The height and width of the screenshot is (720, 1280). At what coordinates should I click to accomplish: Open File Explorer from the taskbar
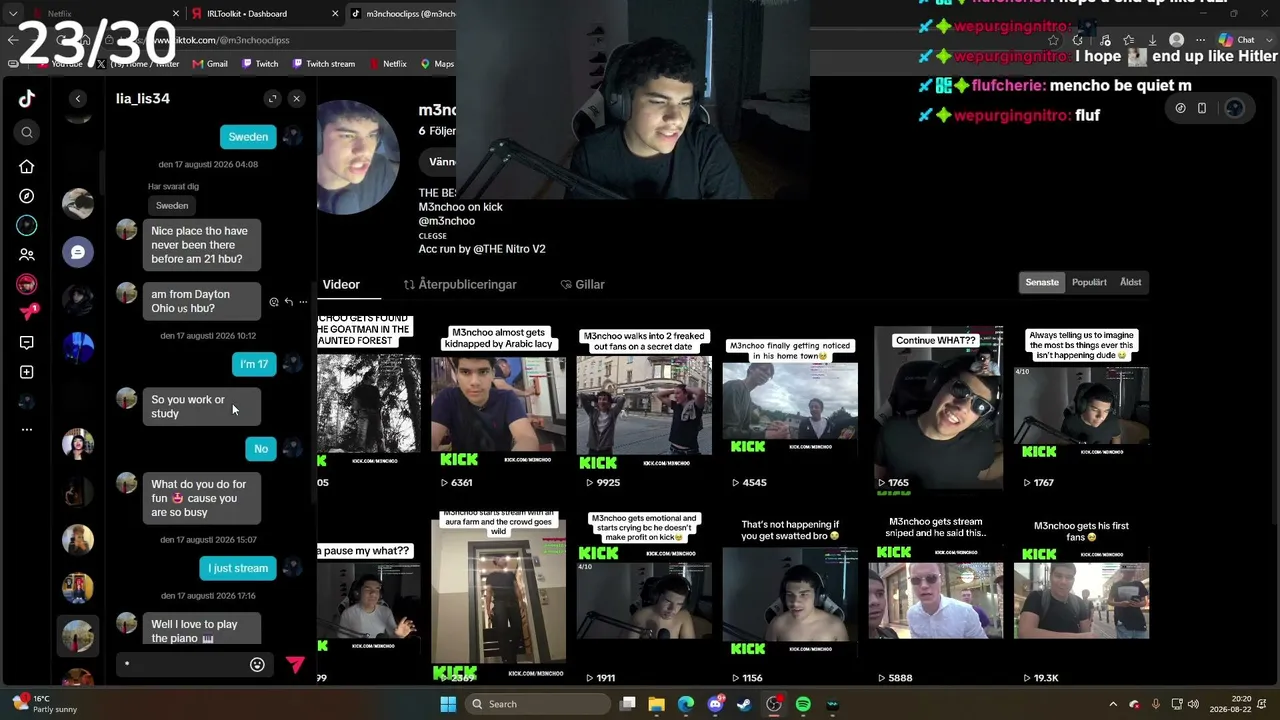tap(657, 704)
